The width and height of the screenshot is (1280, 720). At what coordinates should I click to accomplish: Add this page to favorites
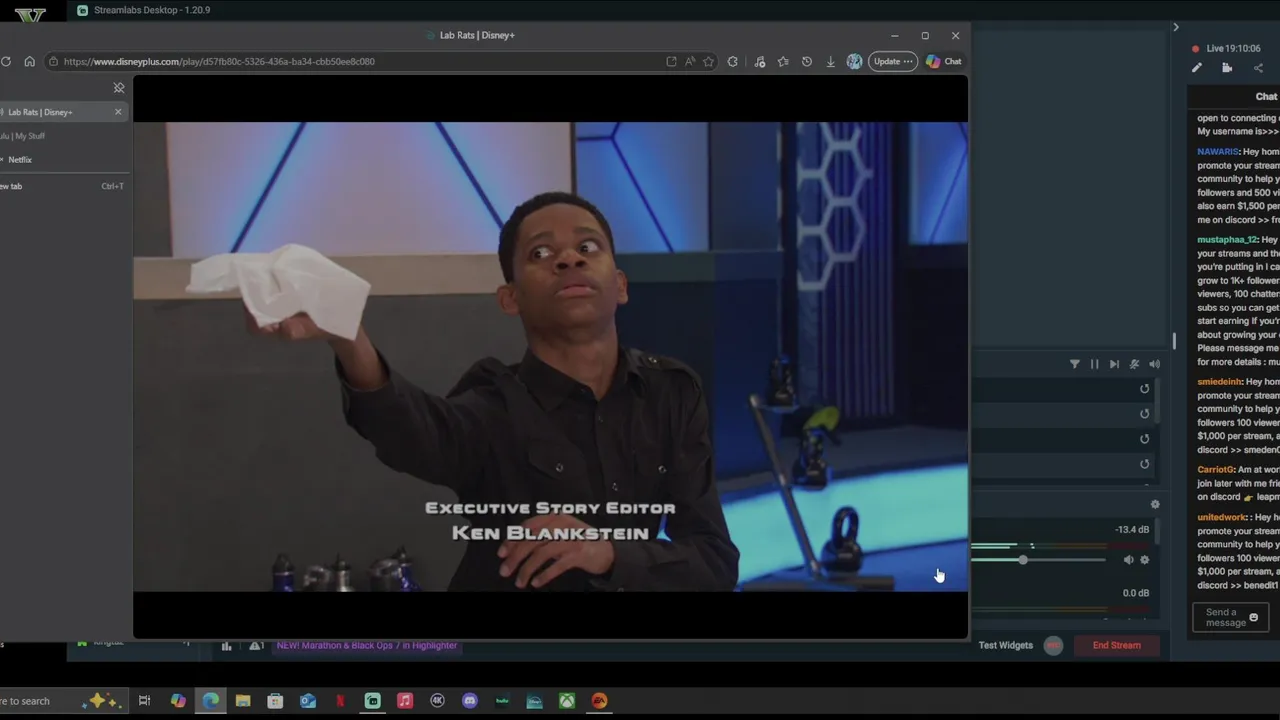coord(708,61)
